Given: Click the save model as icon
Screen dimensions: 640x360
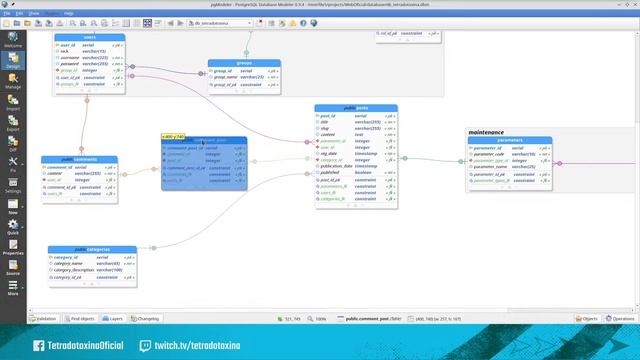Looking at the screenshot, I should pyautogui.click(x=49, y=23).
